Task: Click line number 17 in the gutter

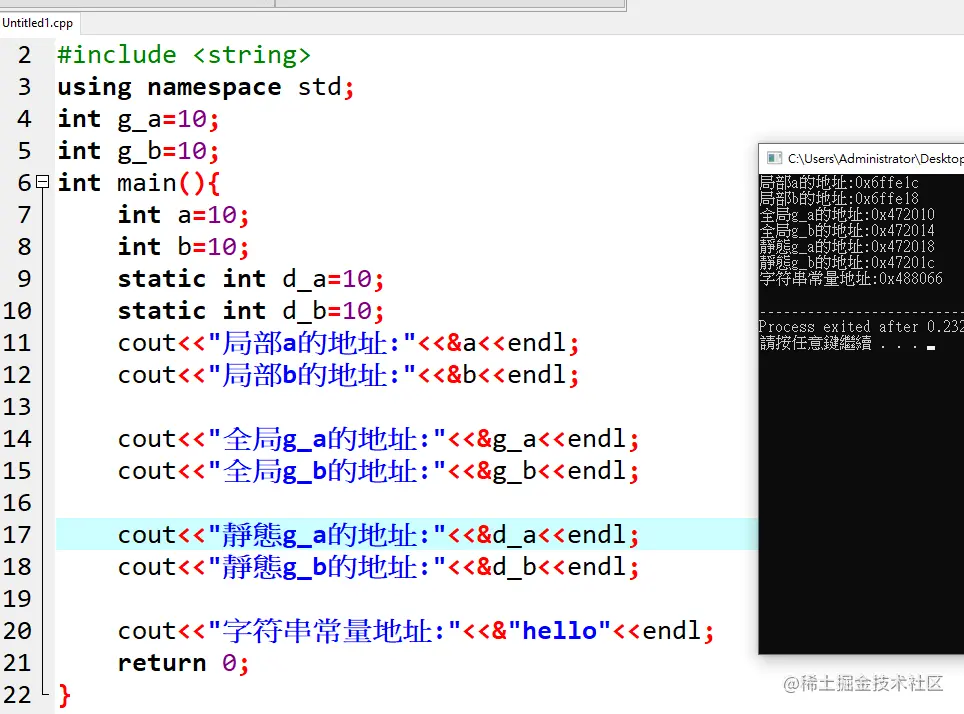Action: pyautogui.click(x=17, y=534)
